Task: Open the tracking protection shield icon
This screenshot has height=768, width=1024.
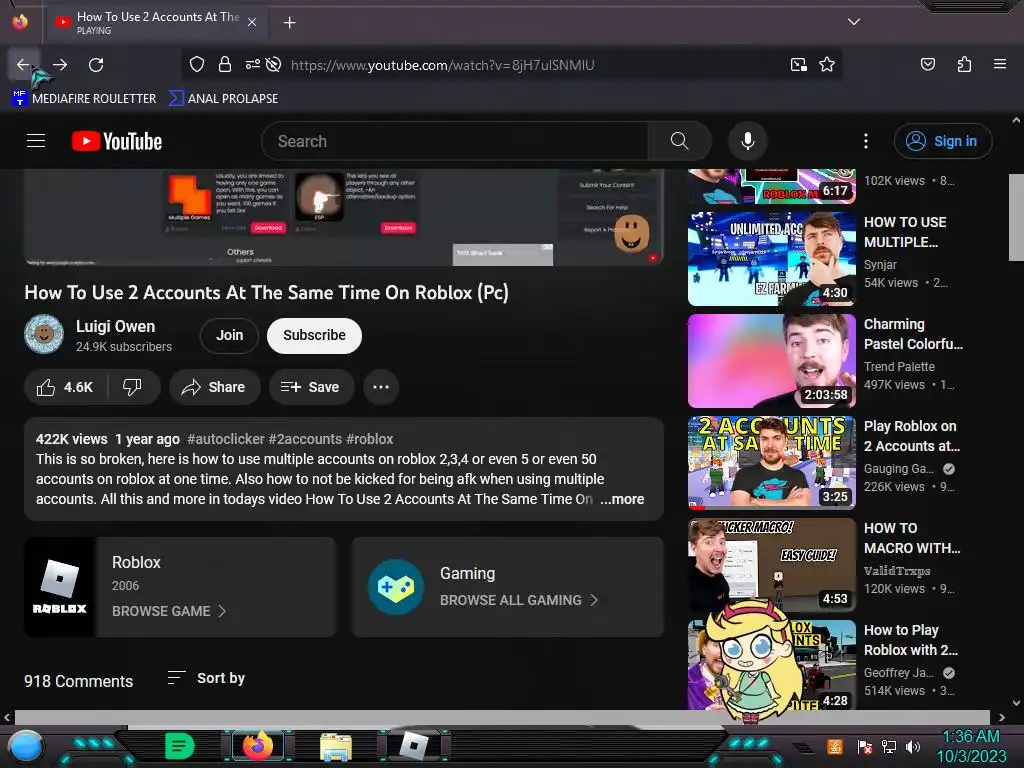Action: 197,65
